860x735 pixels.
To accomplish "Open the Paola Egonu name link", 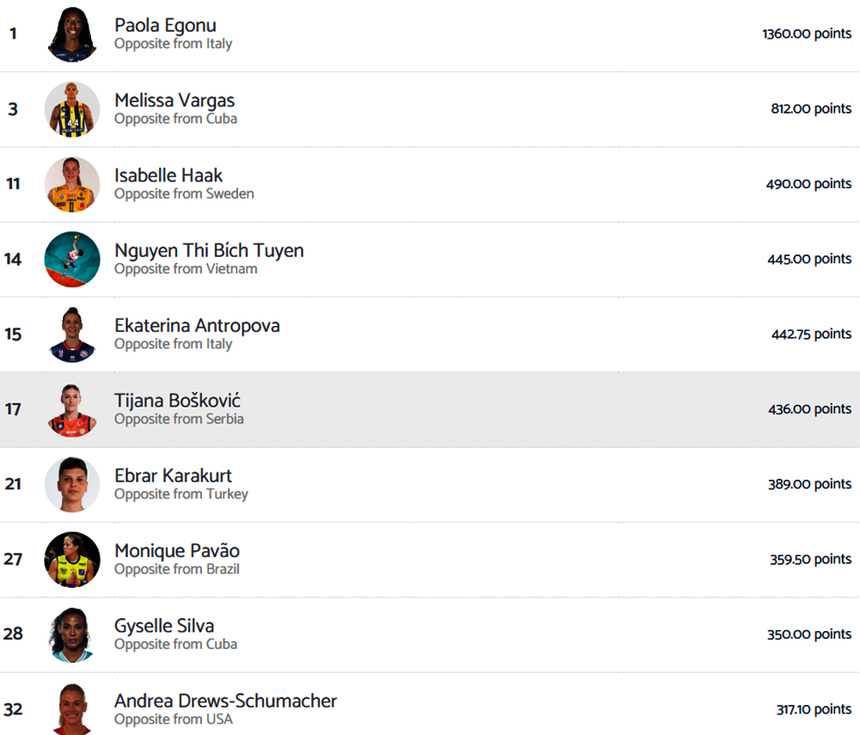I will 165,25.
